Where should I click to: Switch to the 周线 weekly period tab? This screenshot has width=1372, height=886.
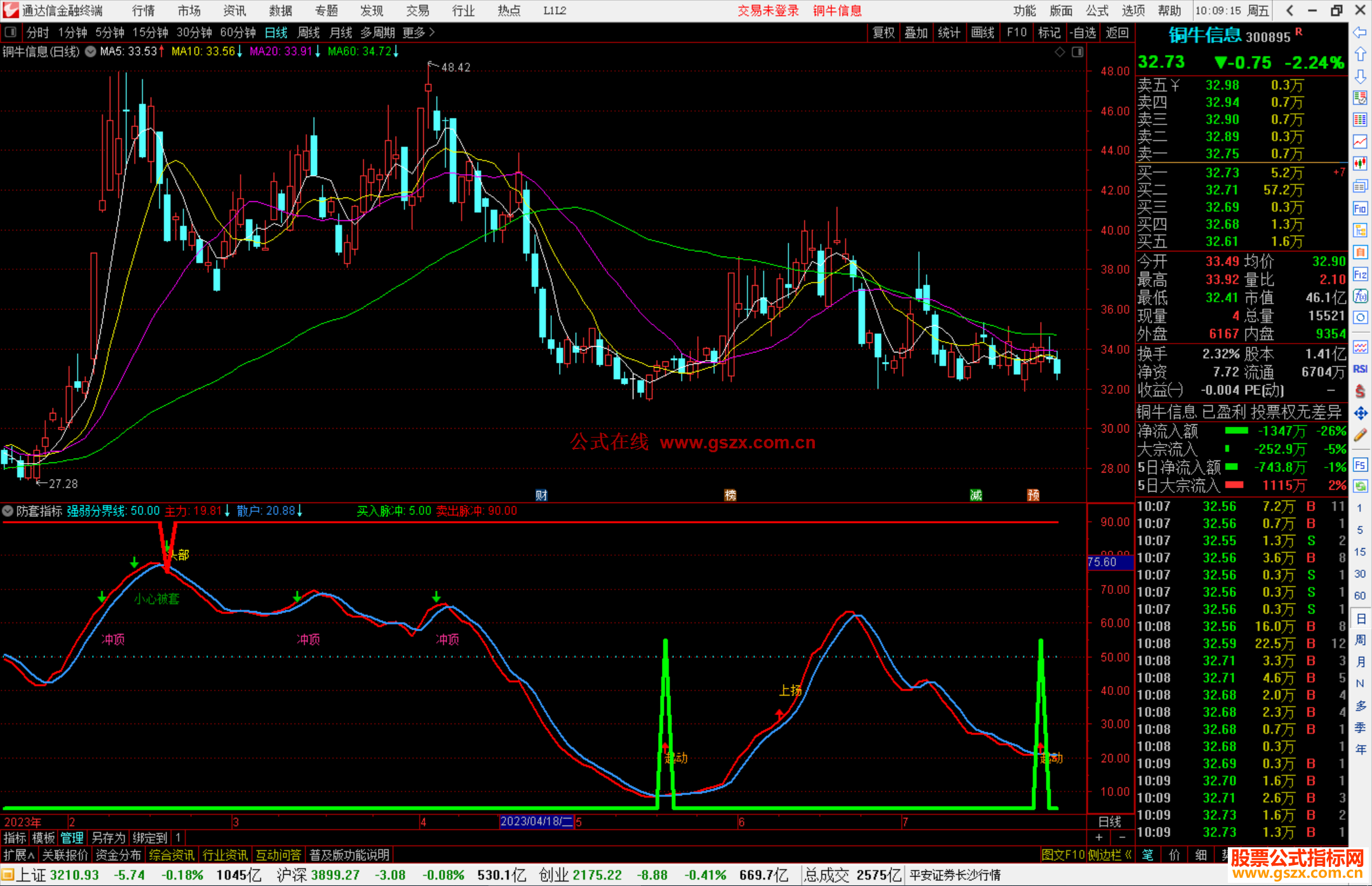(x=309, y=32)
